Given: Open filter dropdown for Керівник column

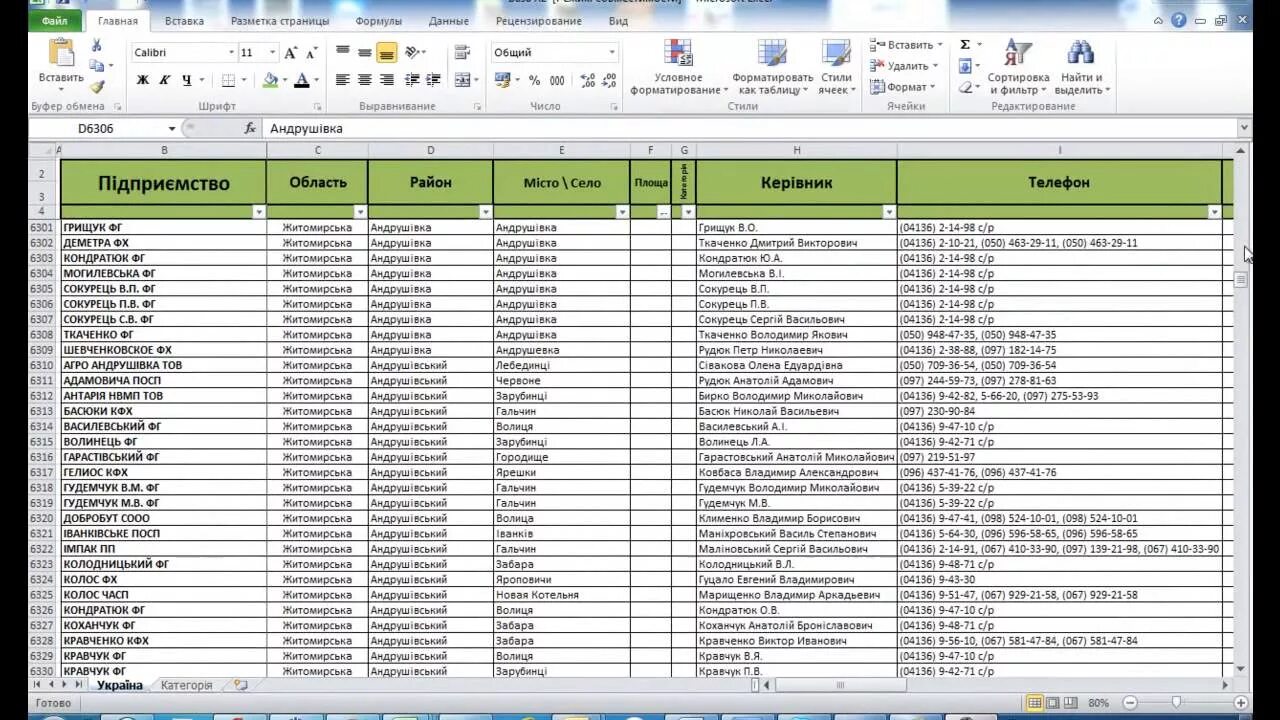Looking at the screenshot, I should [x=890, y=212].
